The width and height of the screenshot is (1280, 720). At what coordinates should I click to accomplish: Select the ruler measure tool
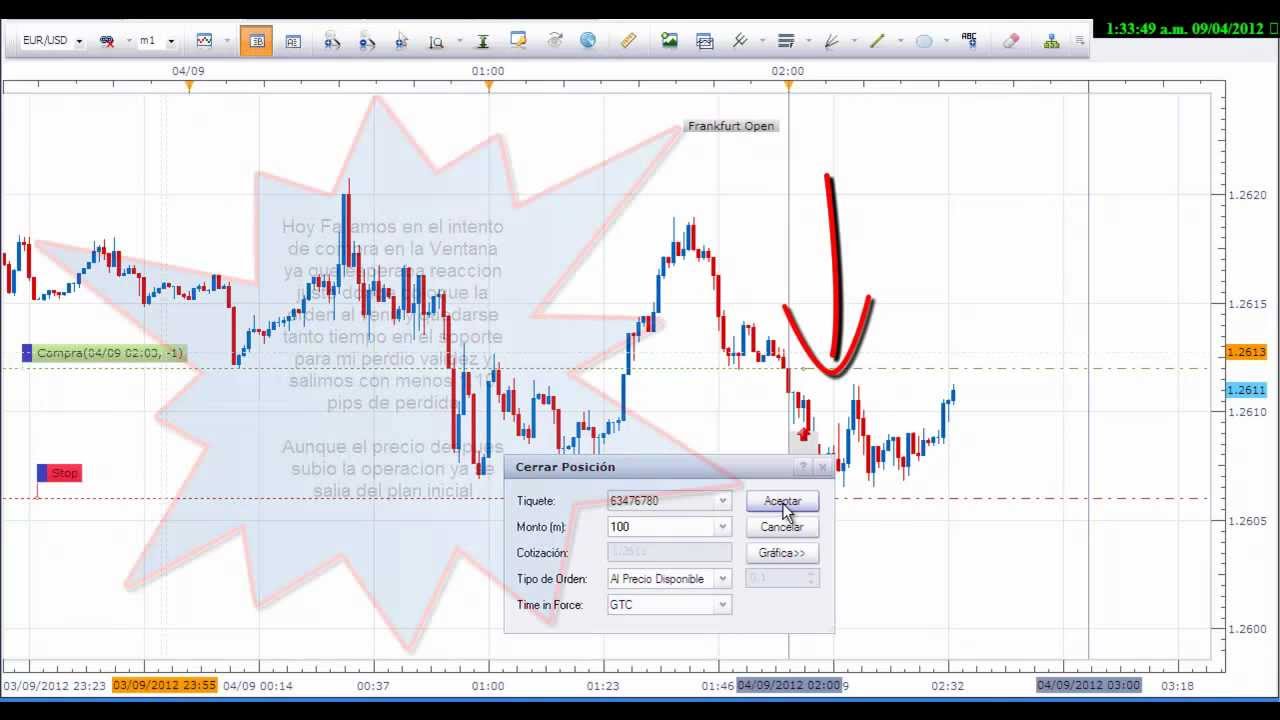coord(628,41)
